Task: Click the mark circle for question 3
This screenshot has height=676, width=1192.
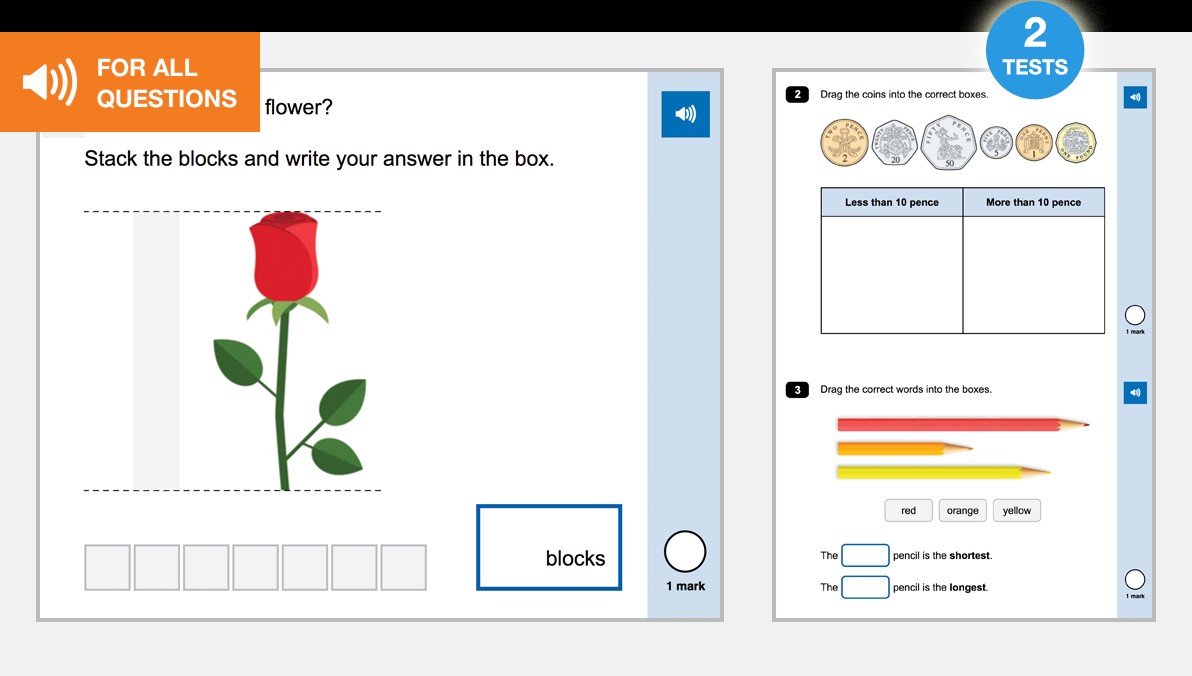Action: tap(1135, 579)
